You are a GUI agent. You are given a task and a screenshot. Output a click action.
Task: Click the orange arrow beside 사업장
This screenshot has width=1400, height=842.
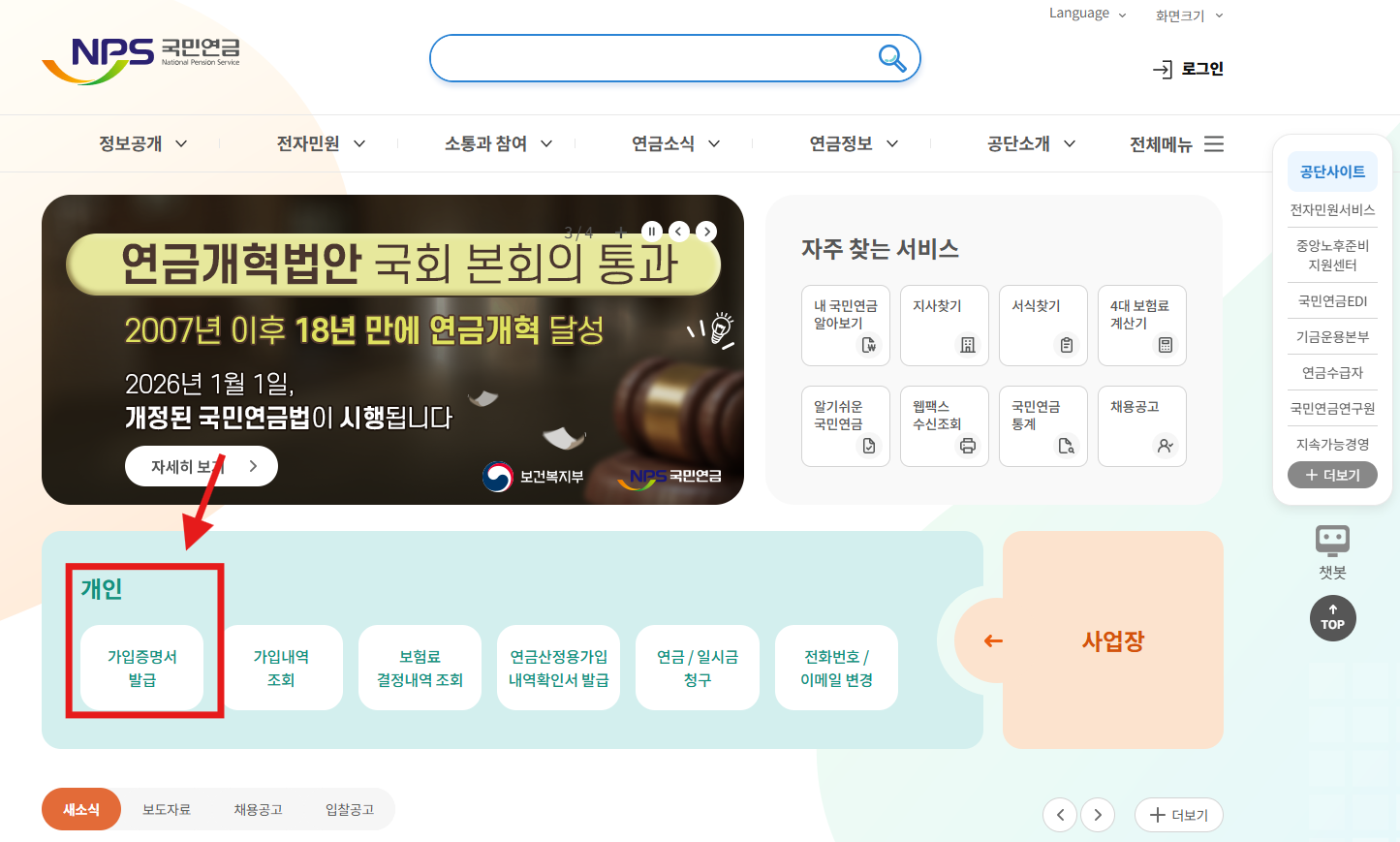993,640
